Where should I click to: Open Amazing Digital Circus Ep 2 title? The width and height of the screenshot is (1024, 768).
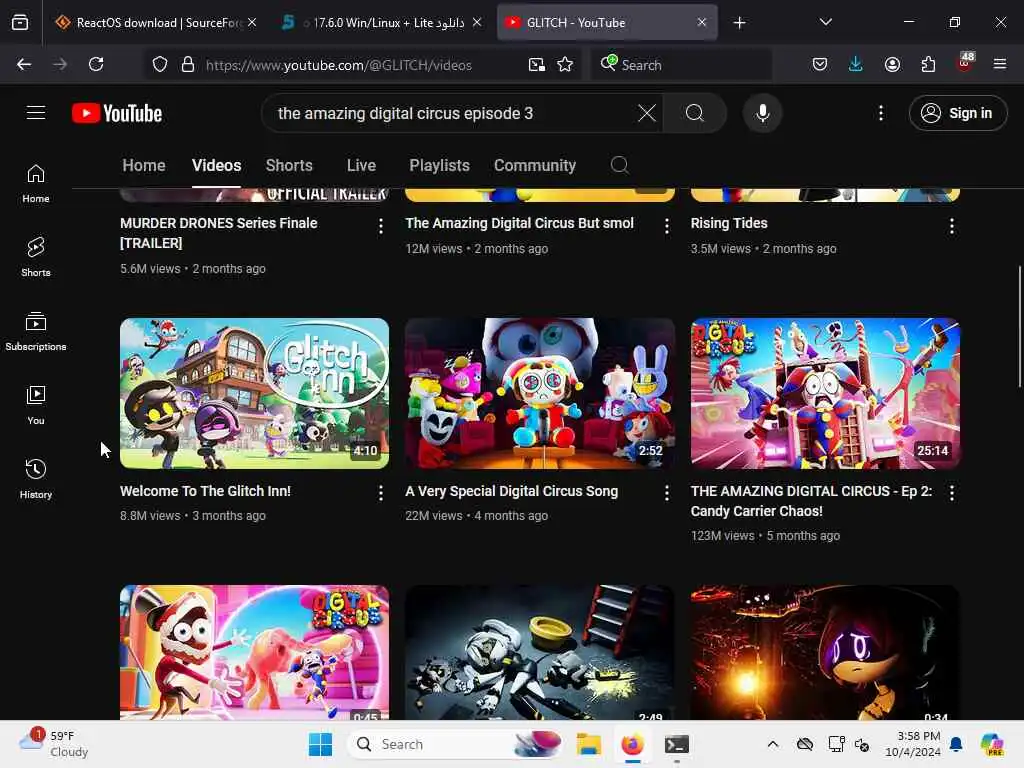811,501
